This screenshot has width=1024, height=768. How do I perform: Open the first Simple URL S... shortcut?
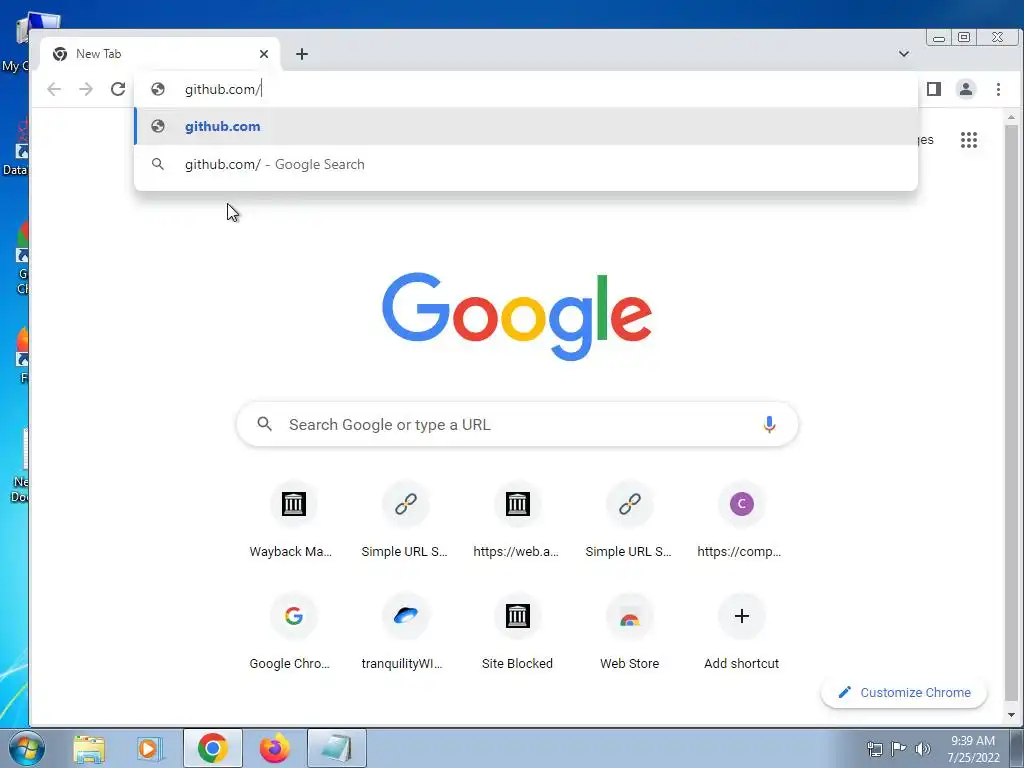coord(405,520)
